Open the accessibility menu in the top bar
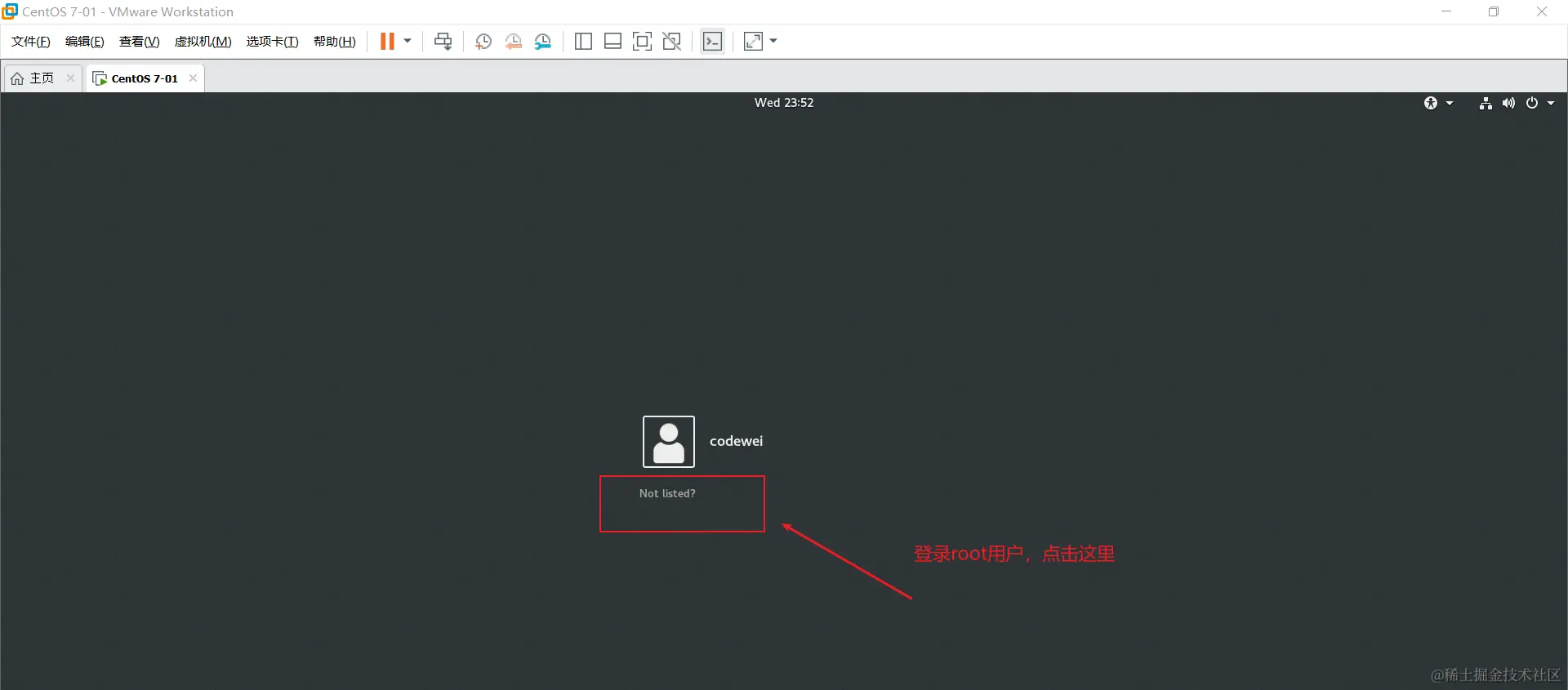Screen dimensions: 1568x690 [x=1431, y=103]
